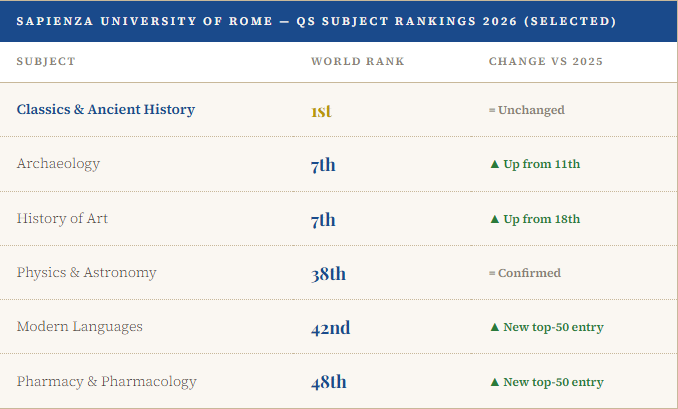Click the green up arrow in the Archaeology row
The height and width of the screenshot is (409, 678).
(x=494, y=165)
